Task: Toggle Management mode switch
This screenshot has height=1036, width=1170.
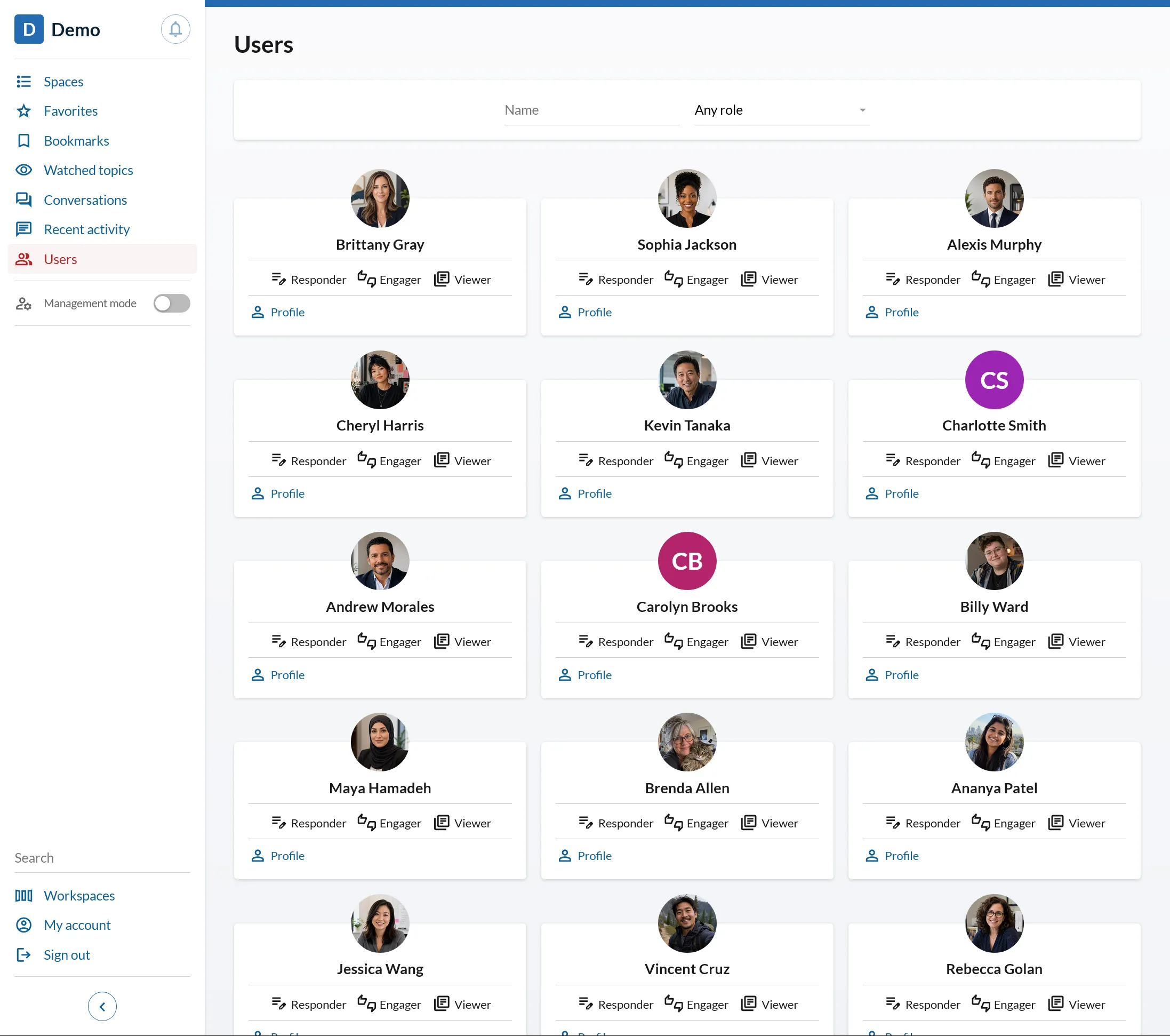Action: pos(172,303)
